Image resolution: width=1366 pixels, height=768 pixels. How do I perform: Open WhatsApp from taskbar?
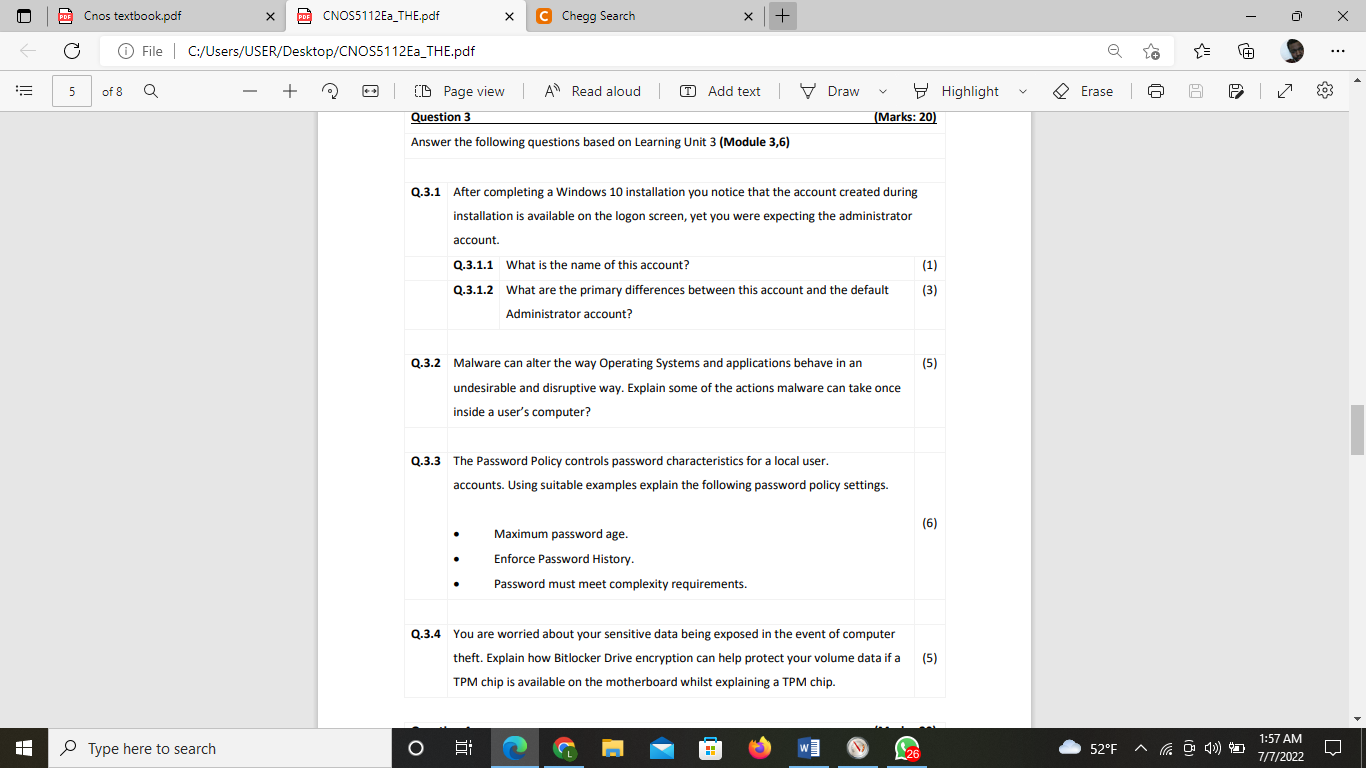906,748
